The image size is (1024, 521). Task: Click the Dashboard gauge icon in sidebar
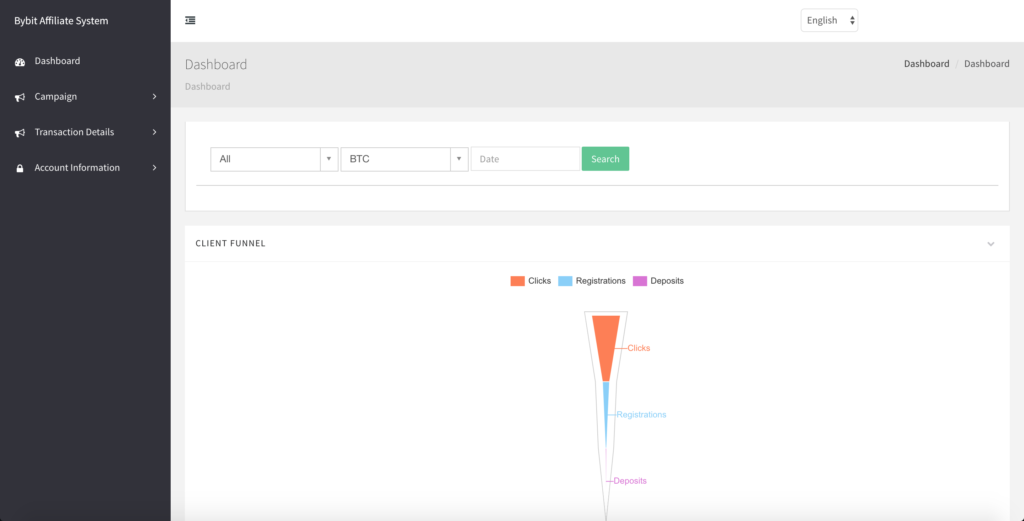click(x=20, y=62)
